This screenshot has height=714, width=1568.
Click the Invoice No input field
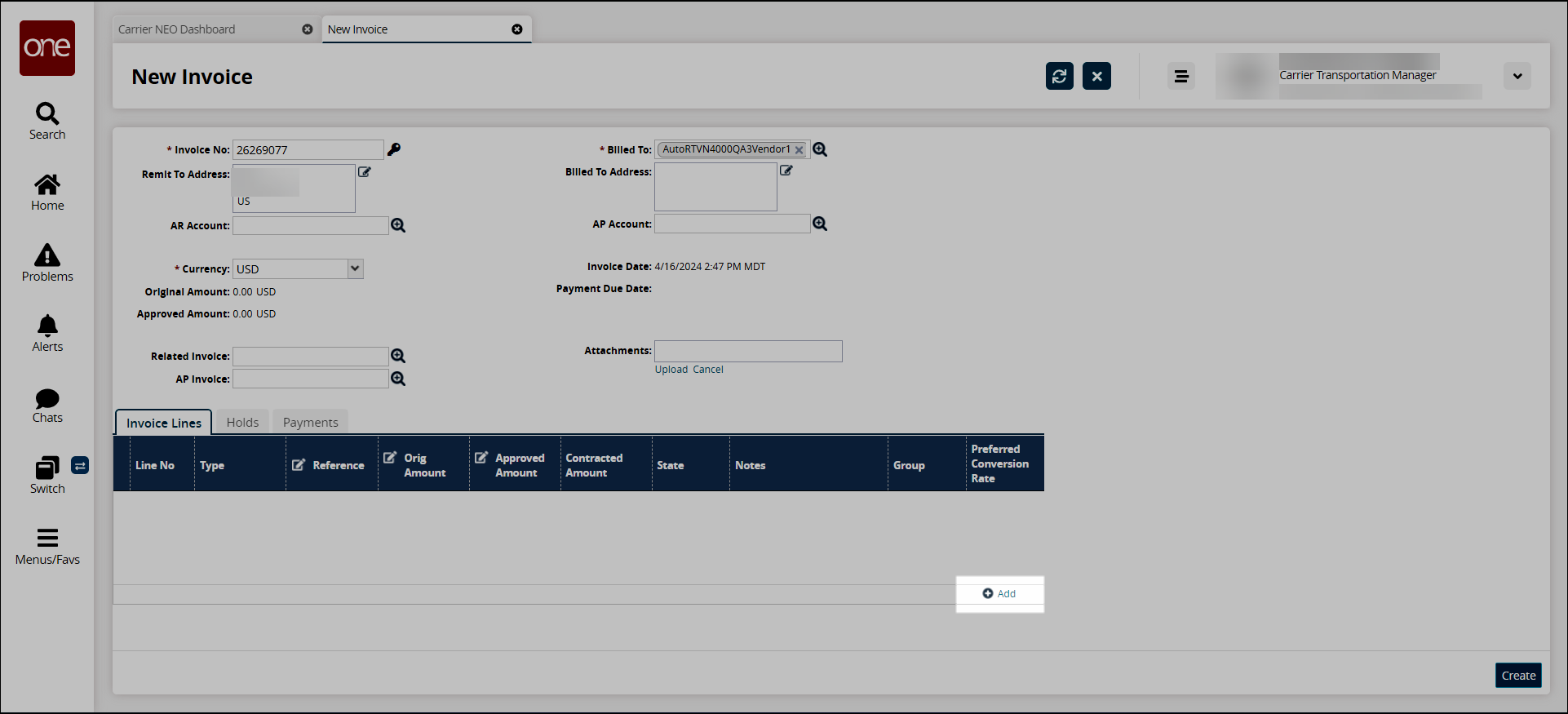point(308,150)
